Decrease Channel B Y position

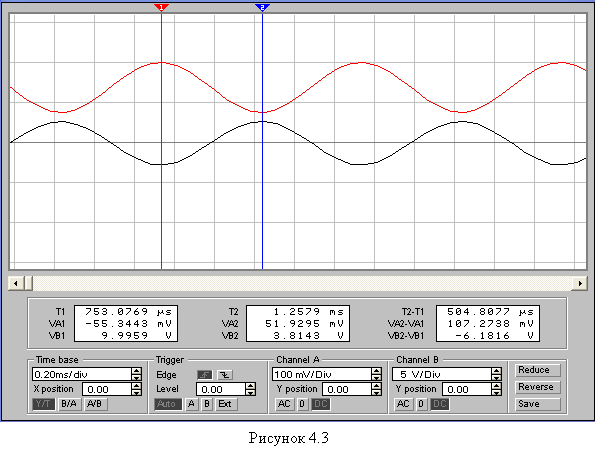(x=496, y=392)
